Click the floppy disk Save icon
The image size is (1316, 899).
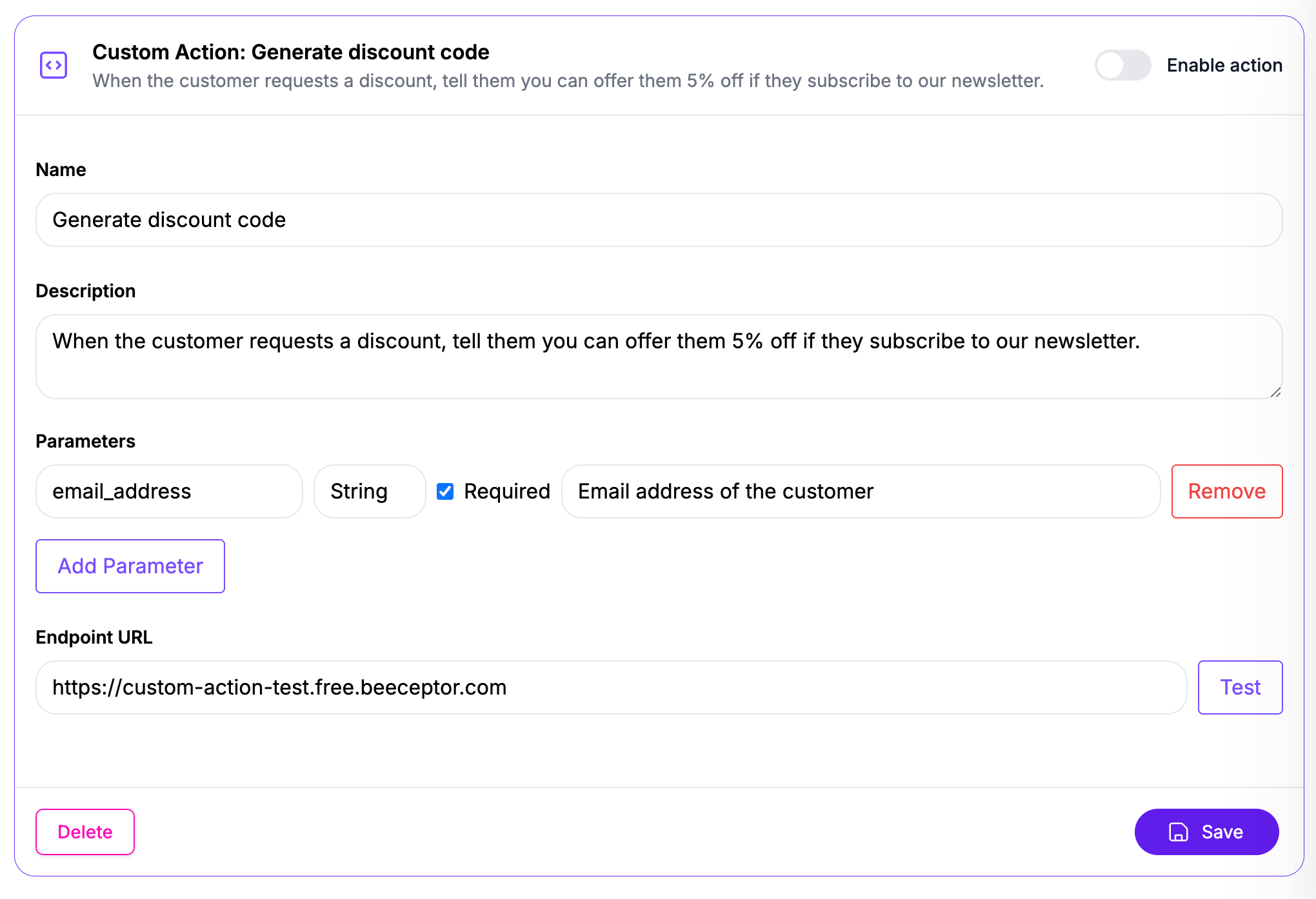(1178, 832)
